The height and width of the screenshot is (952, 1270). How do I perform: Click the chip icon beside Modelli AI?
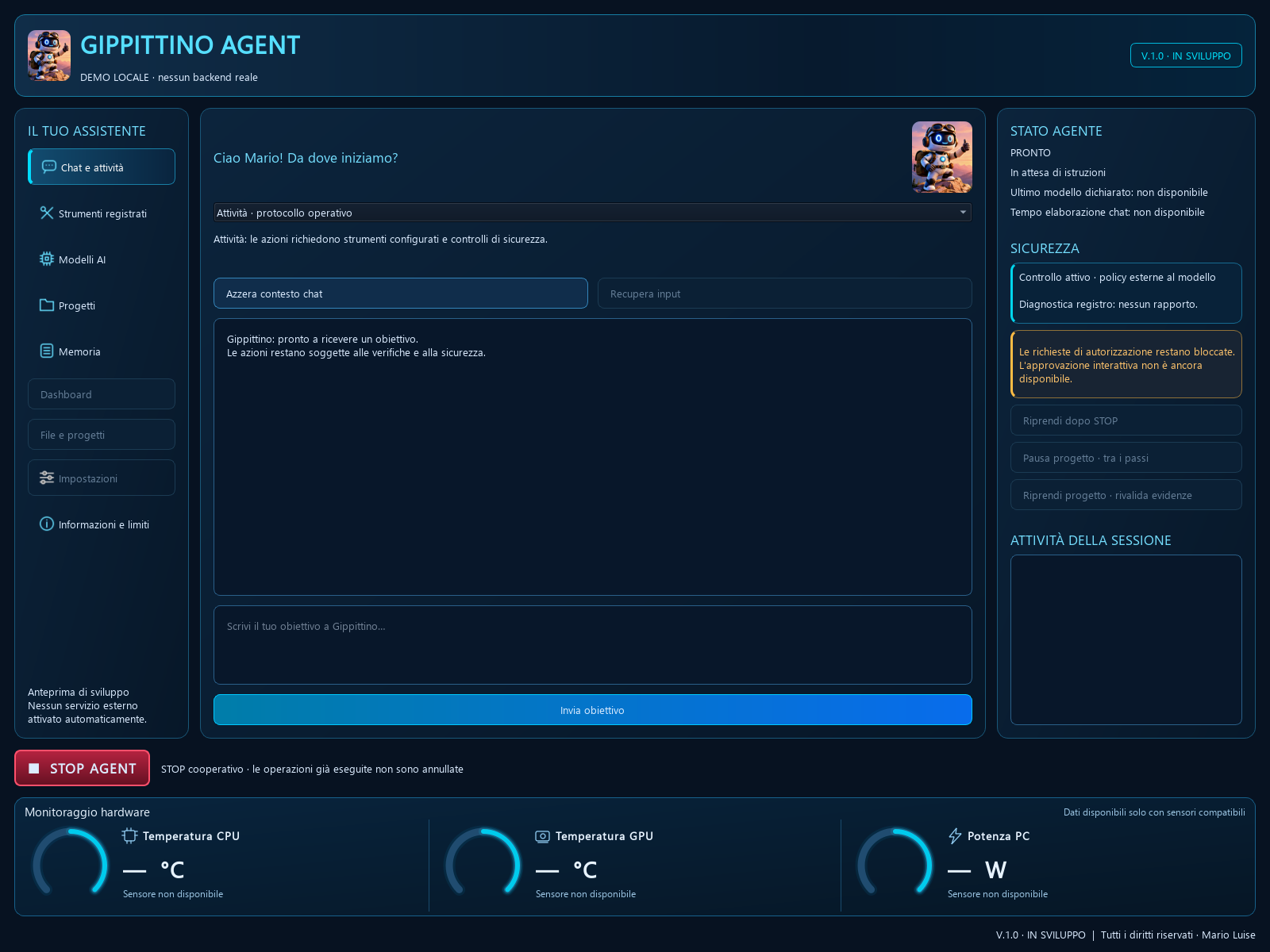pyautogui.click(x=47, y=259)
